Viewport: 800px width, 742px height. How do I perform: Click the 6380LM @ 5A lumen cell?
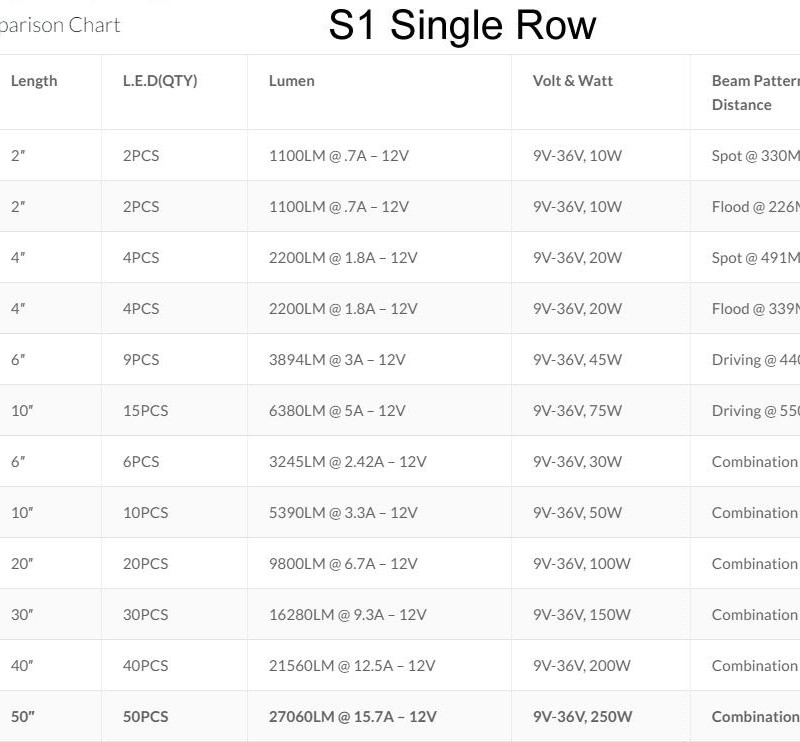(x=337, y=411)
